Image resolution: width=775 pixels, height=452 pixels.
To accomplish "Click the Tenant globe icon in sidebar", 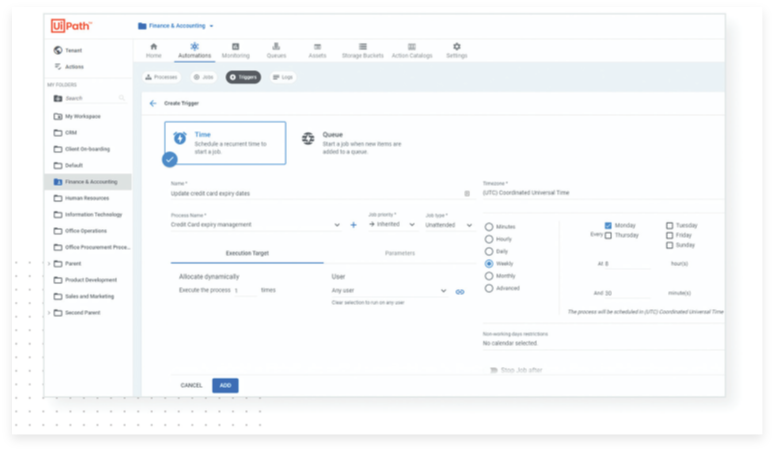I will 58,50.
